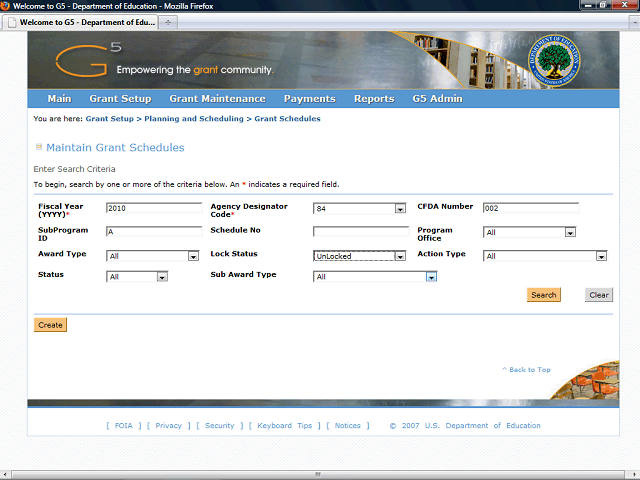This screenshot has width=640, height=480.
Task: Open the G5 Admin menu
Action: coord(438,99)
